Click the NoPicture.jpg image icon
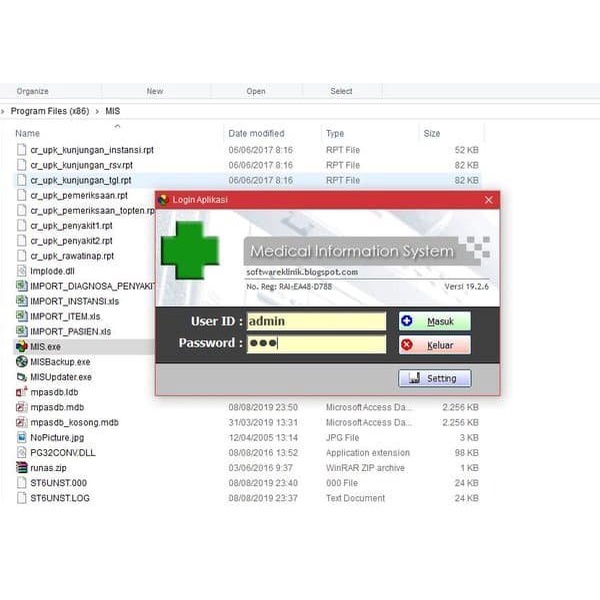600x600 pixels. 22,437
